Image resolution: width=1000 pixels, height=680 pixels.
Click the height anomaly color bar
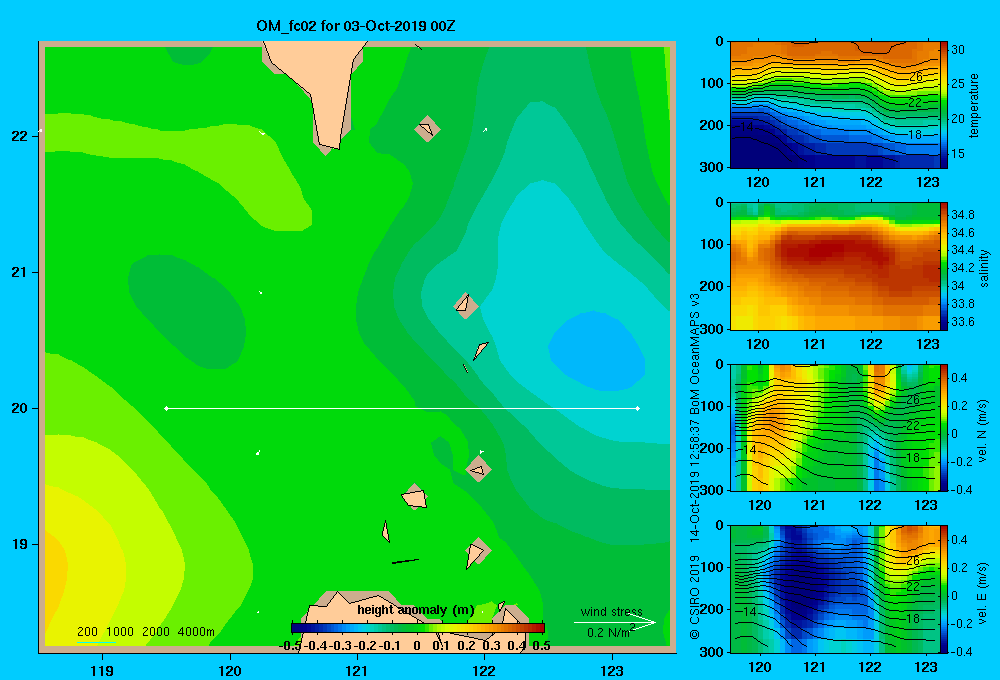coord(418,628)
